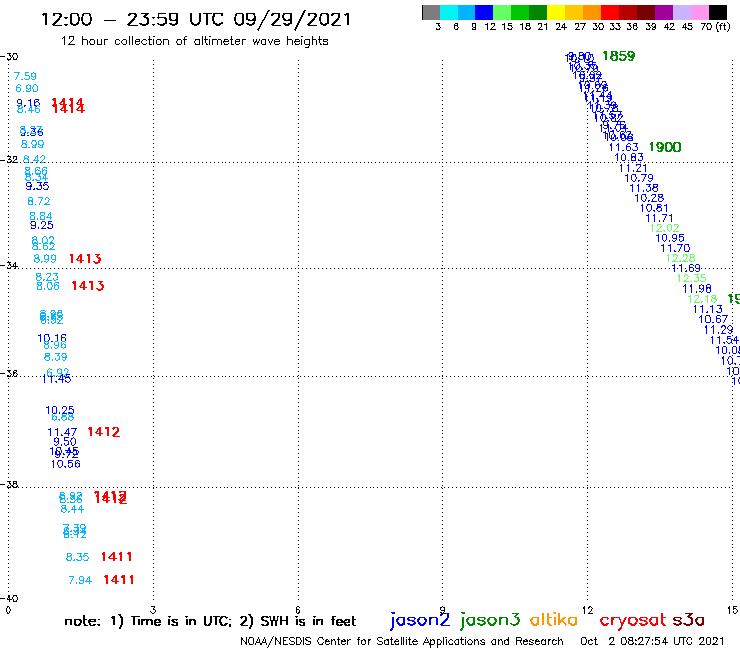Click the 'NOAA/NESDIS Center for Satellite Applications and Research' credit

pyautogui.click(x=402, y=642)
